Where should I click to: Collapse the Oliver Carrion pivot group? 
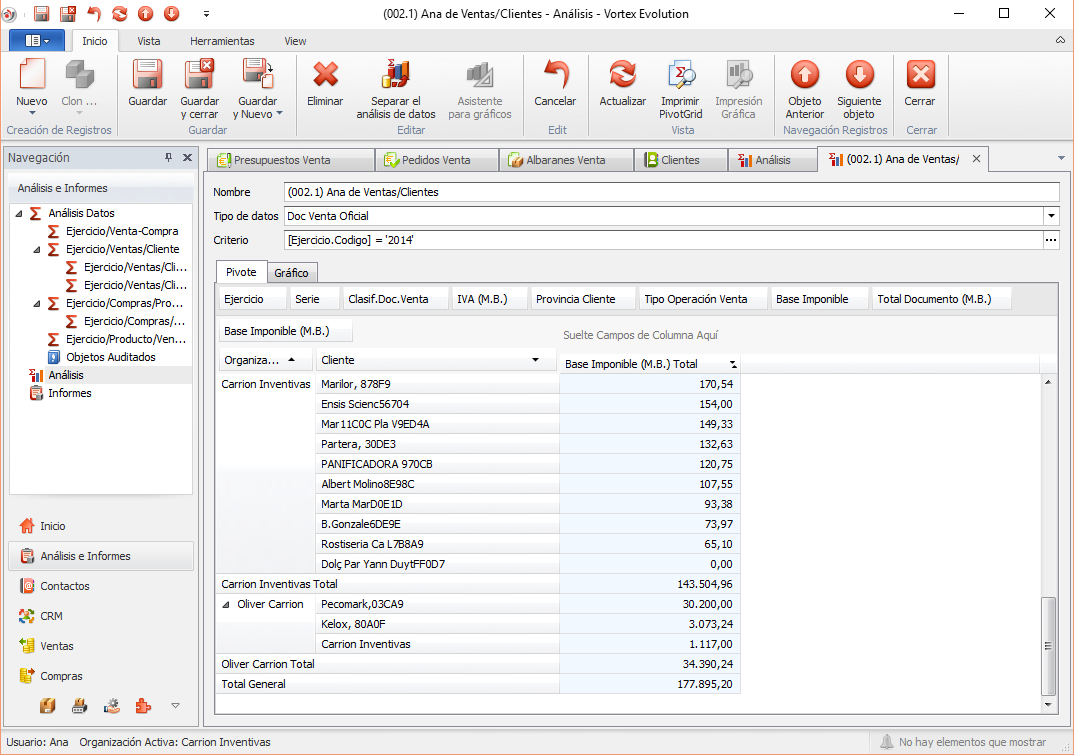click(227, 605)
